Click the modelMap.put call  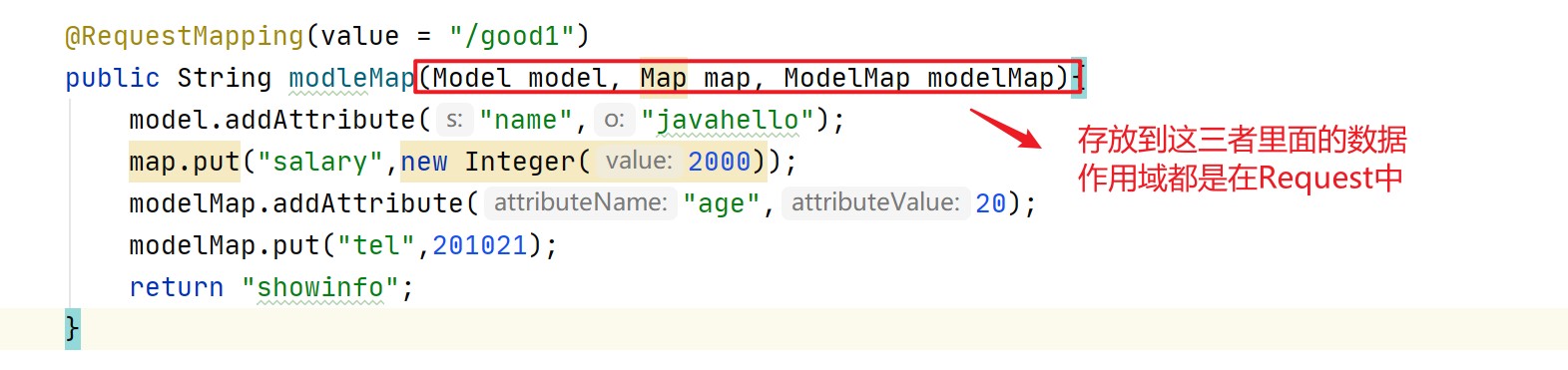225,245
